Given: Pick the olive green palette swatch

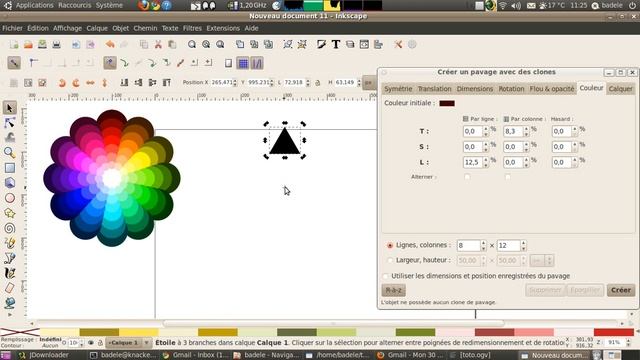Looking at the screenshot, I should [x=415, y=332].
